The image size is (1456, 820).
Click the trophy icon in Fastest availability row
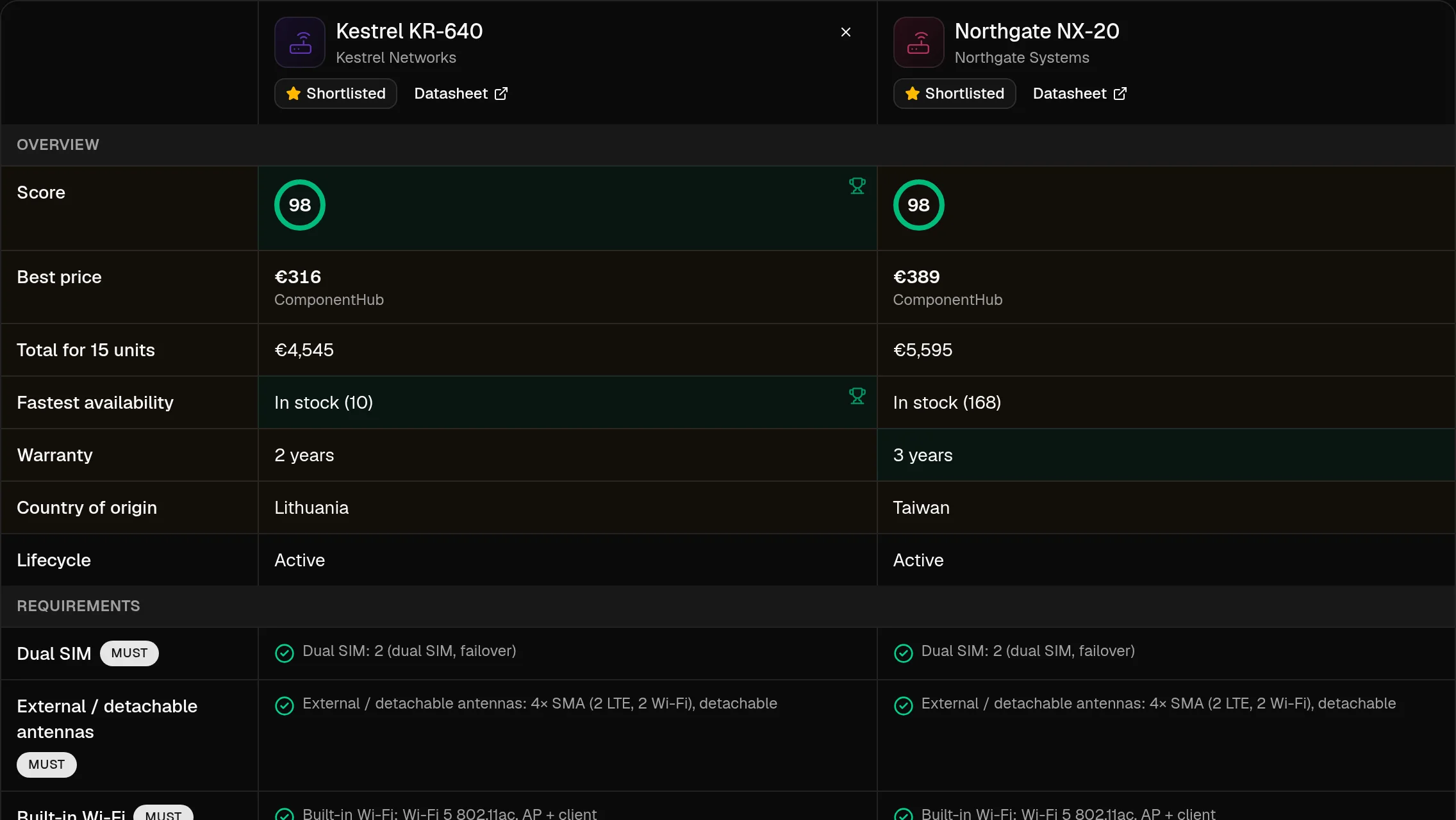[857, 396]
